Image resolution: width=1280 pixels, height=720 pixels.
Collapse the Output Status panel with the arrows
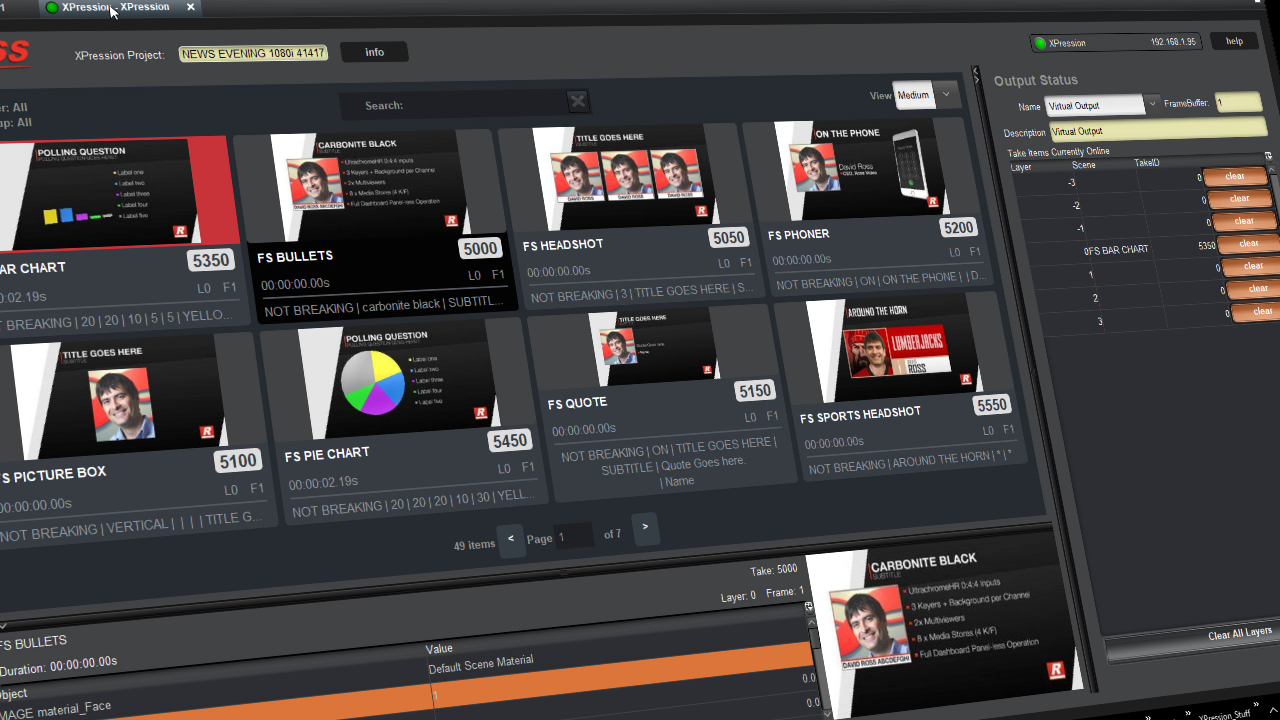[976, 76]
